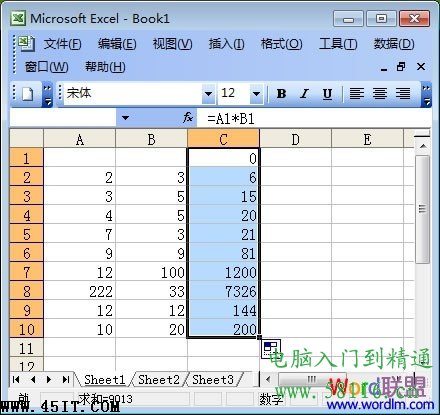440x415 pixels.
Task: Select column D header
Action: pyautogui.click(x=295, y=139)
